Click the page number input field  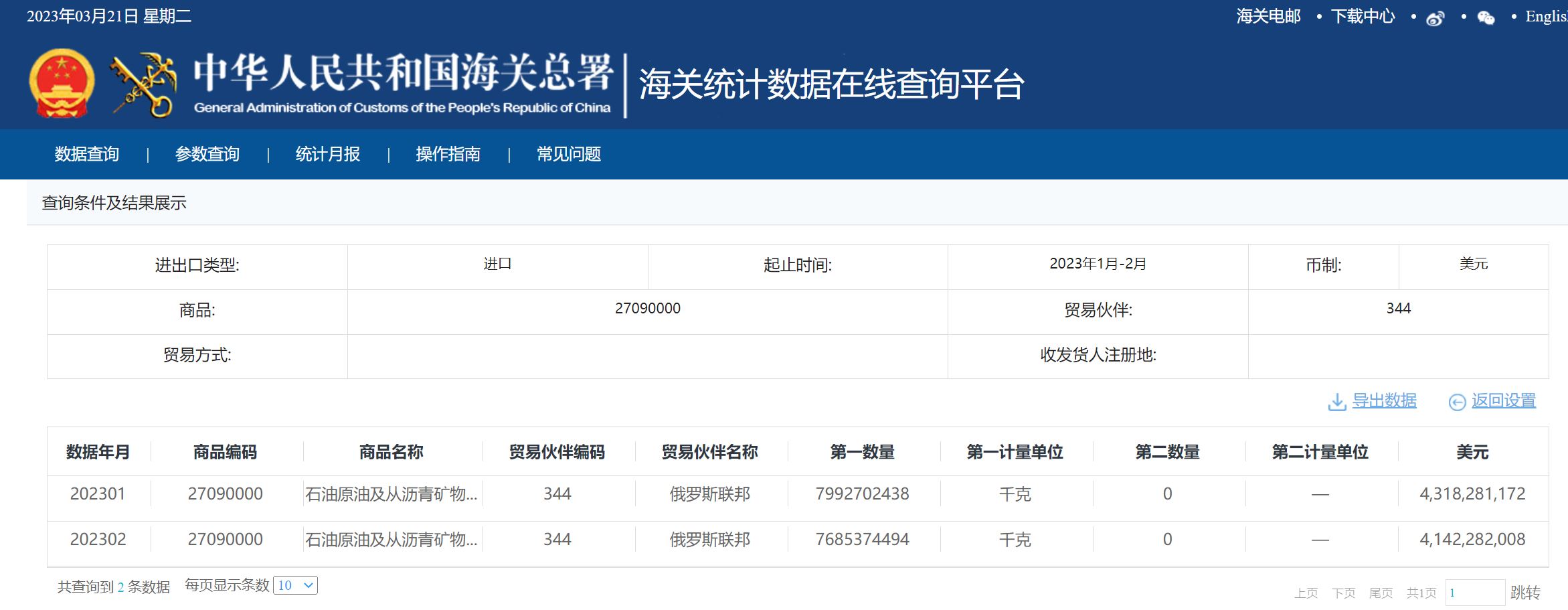click(1475, 593)
